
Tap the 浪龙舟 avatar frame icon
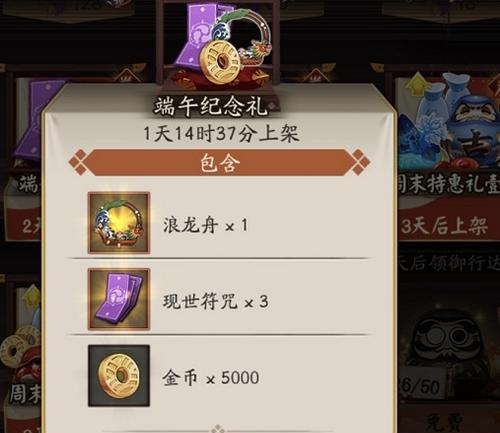[119, 223]
